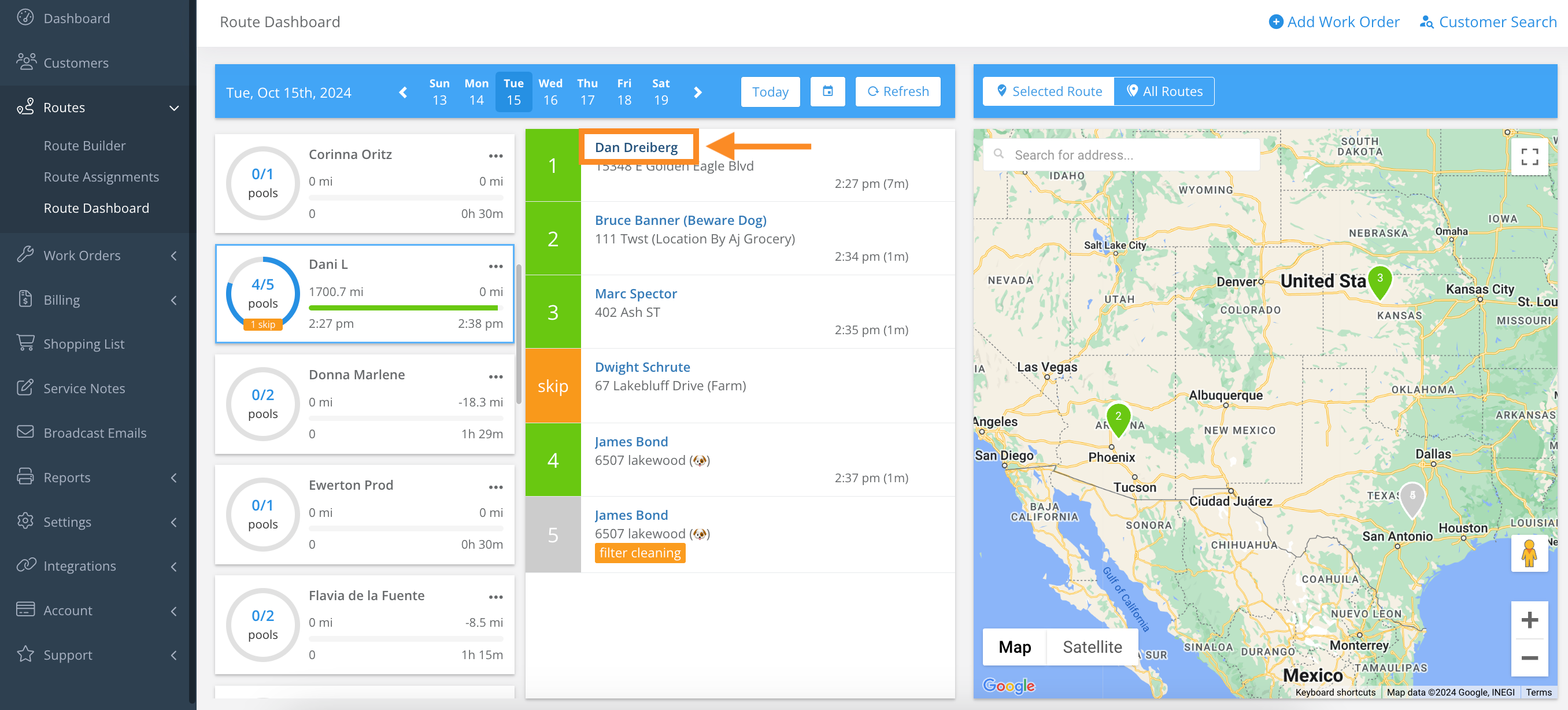Switch map to Satellite view
The width and height of the screenshot is (1568, 710).
coord(1092,646)
